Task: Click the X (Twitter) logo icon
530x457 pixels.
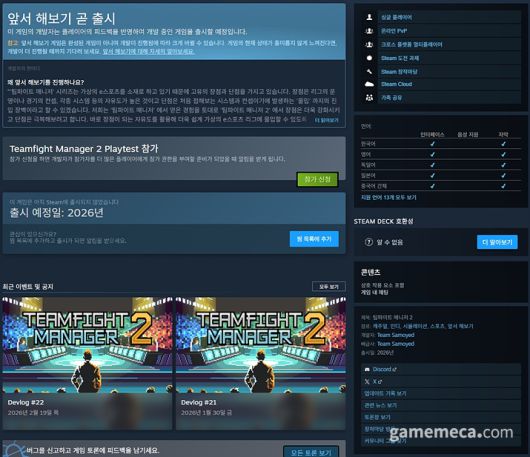Action: tap(367, 382)
